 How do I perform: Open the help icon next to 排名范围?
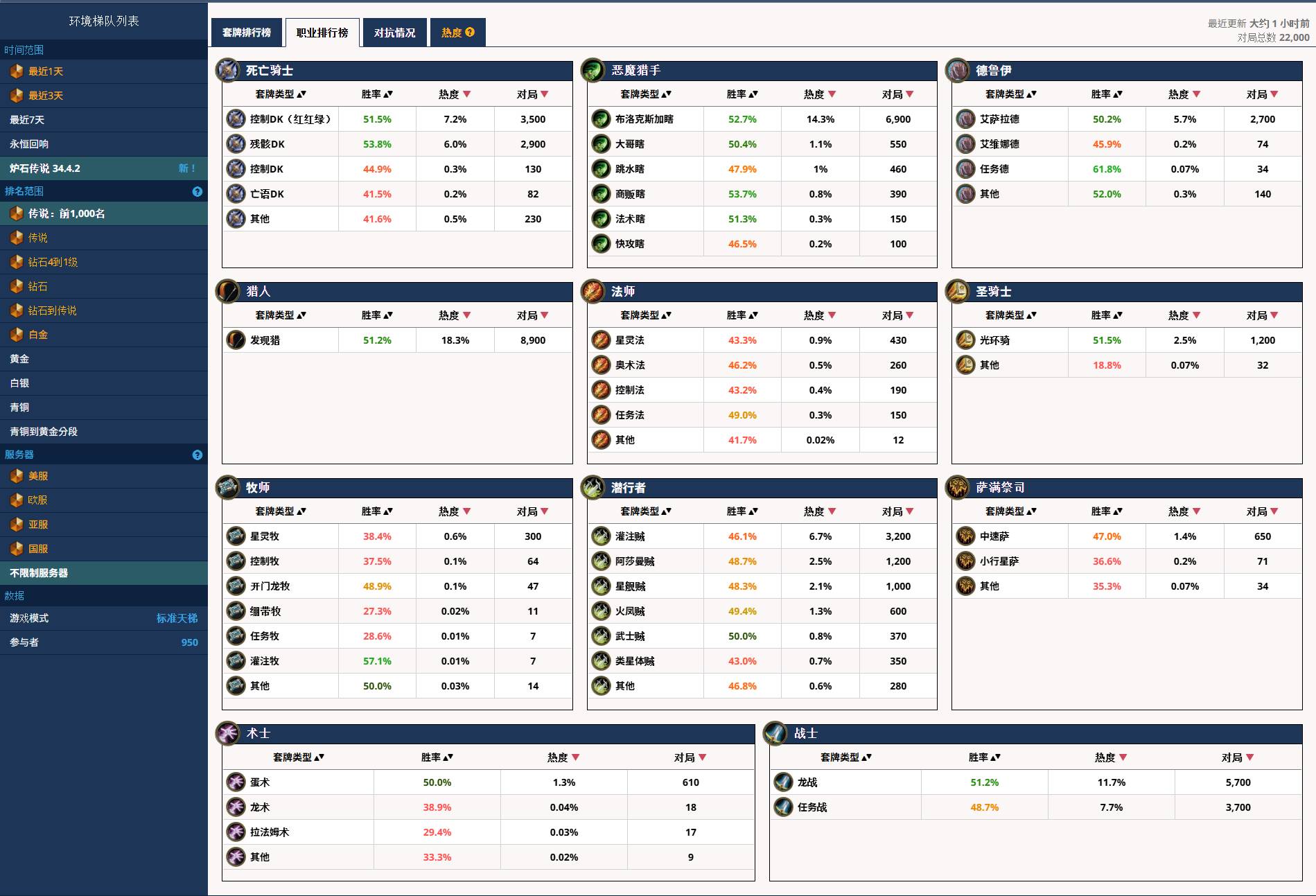pyautogui.click(x=198, y=192)
